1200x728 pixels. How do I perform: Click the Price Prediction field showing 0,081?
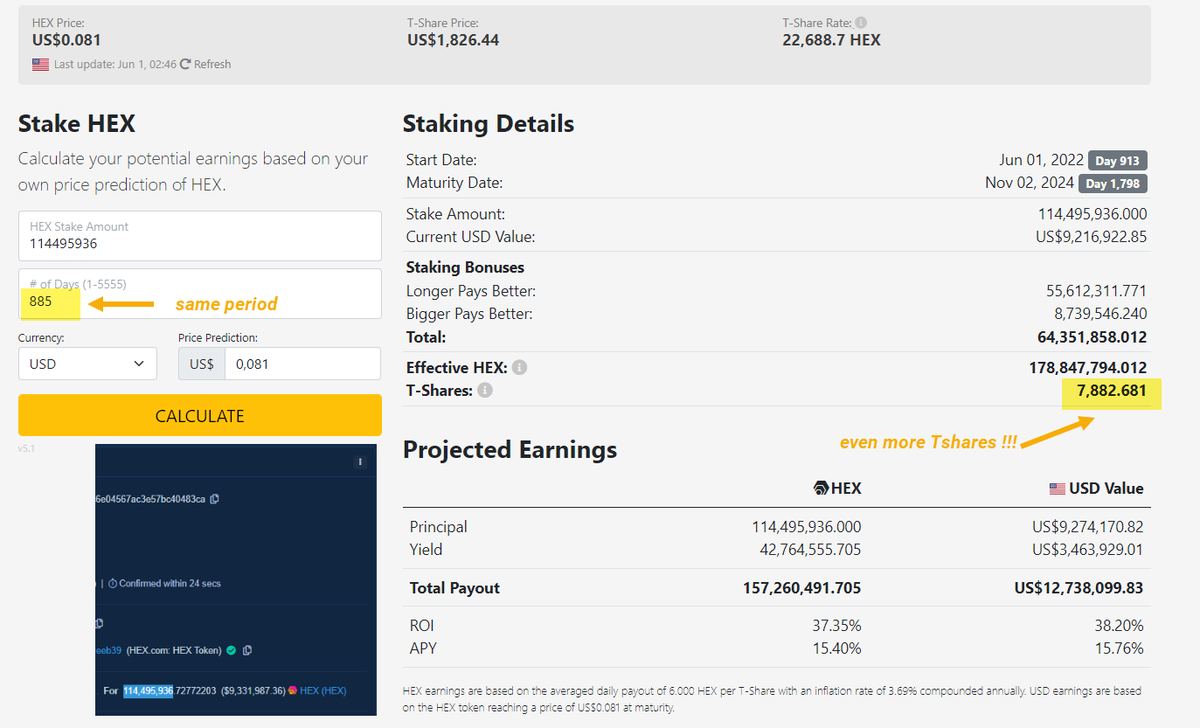click(303, 364)
